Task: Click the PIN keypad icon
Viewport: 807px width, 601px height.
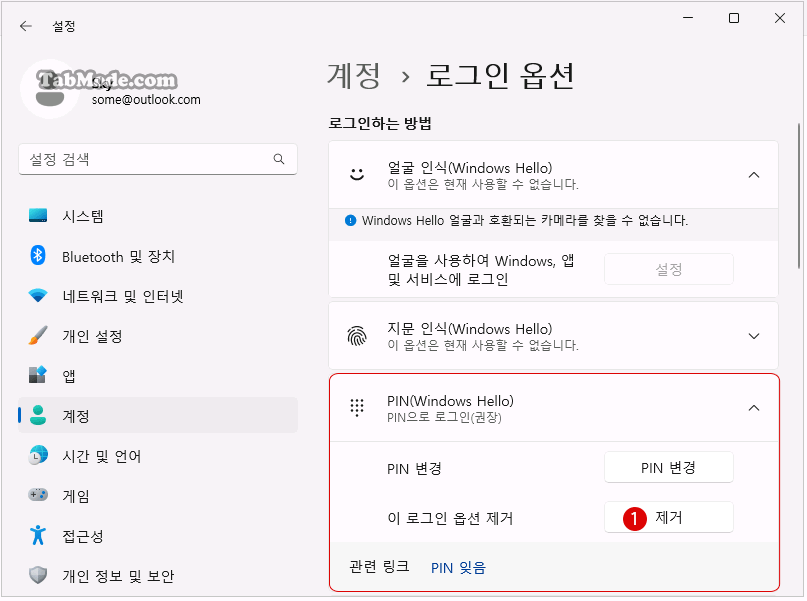Action: [x=357, y=408]
